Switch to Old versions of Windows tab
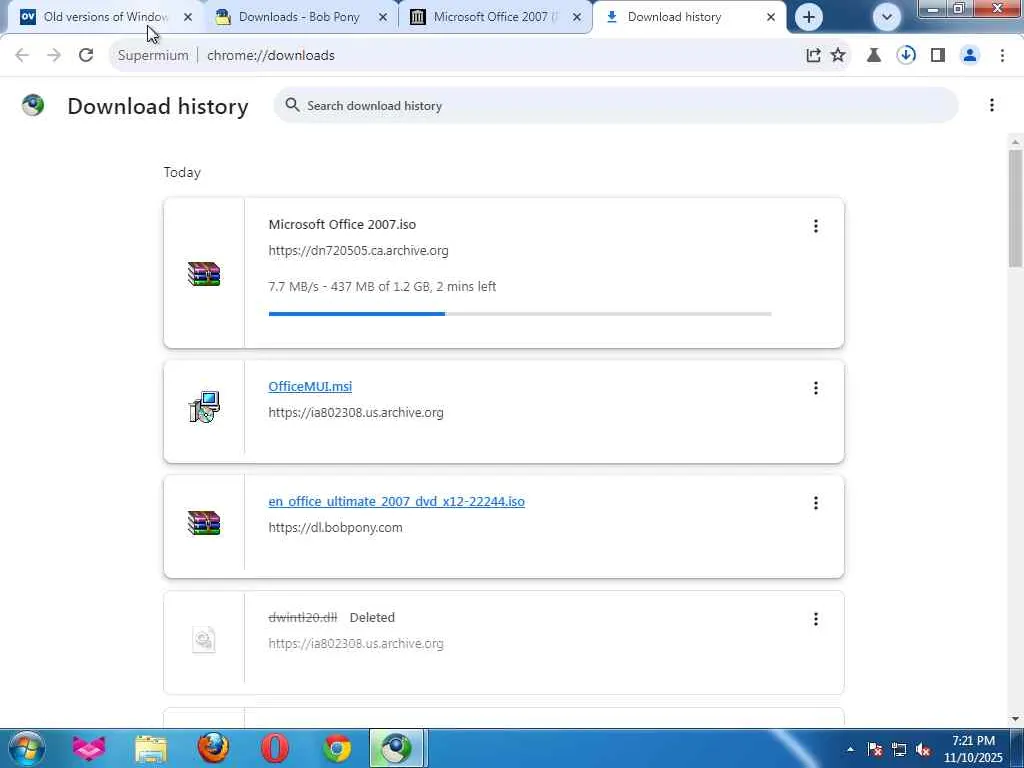This screenshot has height=768, width=1024. click(x=106, y=17)
